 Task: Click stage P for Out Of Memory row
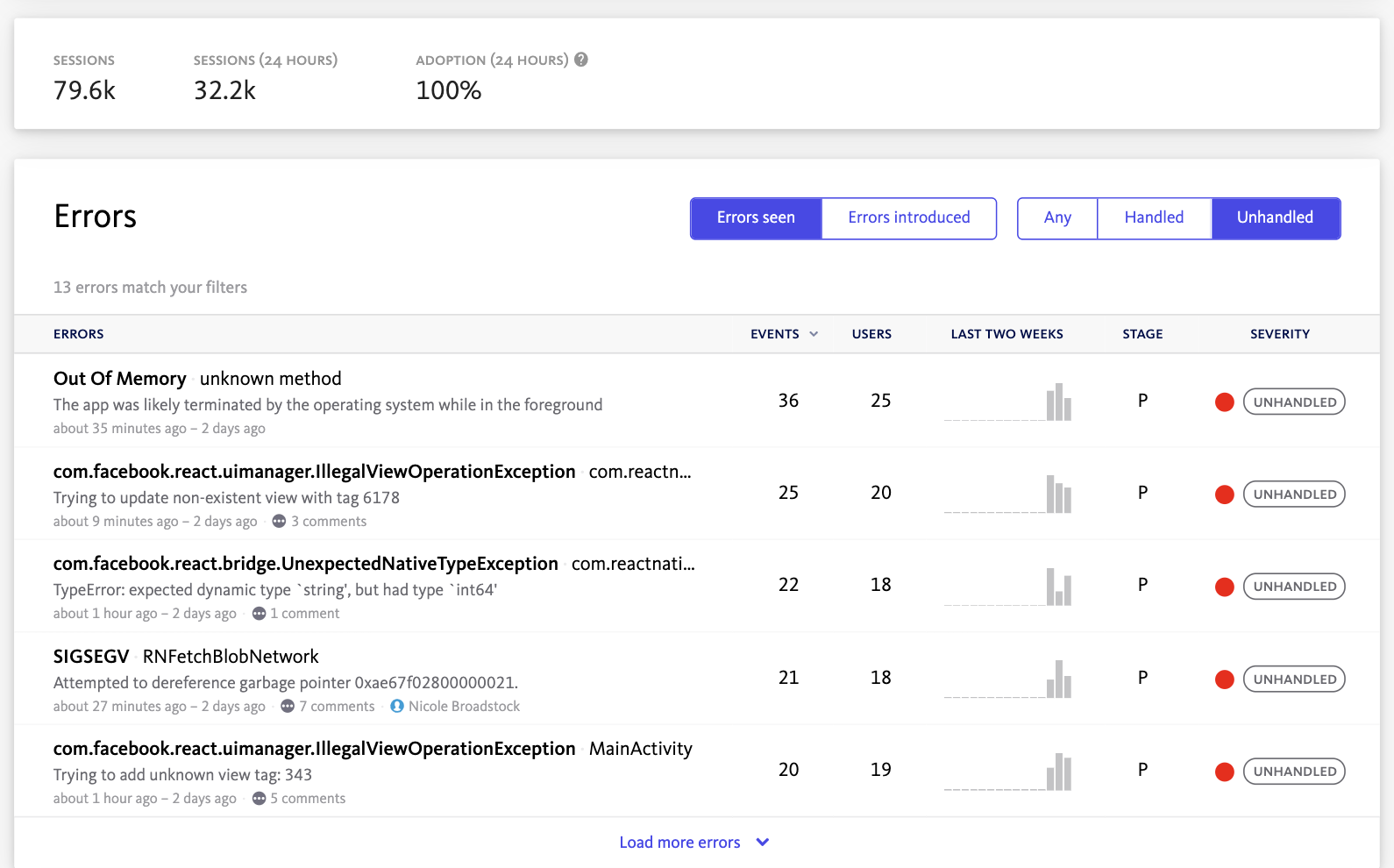coord(1142,401)
